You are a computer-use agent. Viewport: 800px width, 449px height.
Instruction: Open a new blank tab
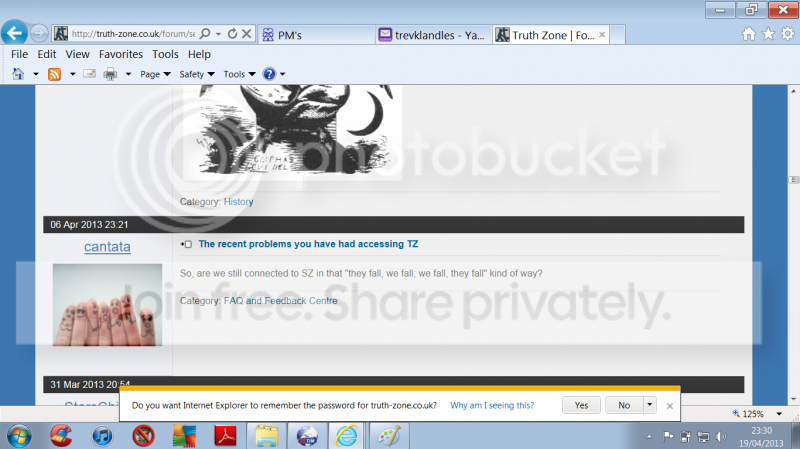[x=617, y=35]
